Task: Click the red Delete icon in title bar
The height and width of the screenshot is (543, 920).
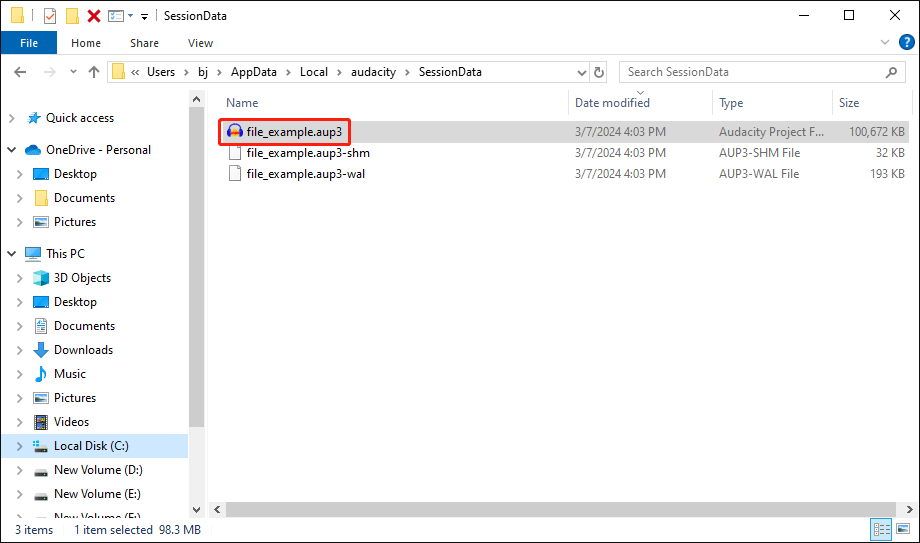Action: coord(94,16)
